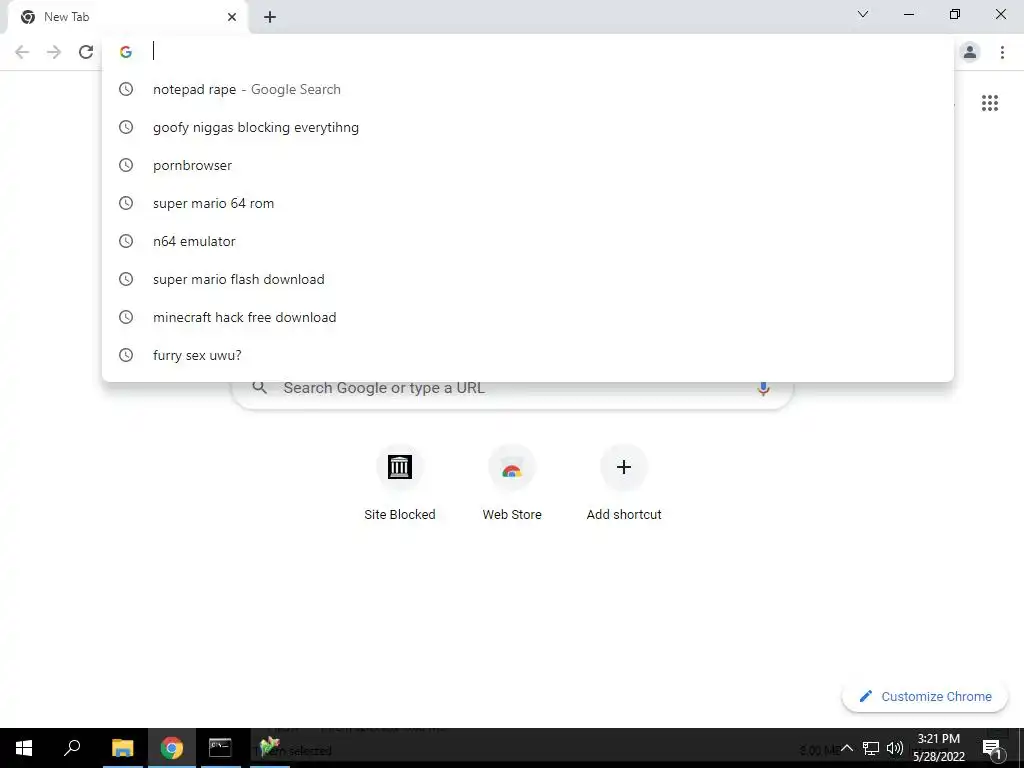The width and height of the screenshot is (1024, 768).
Task: Open File Explorer from taskbar
Action: [x=122, y=748]
